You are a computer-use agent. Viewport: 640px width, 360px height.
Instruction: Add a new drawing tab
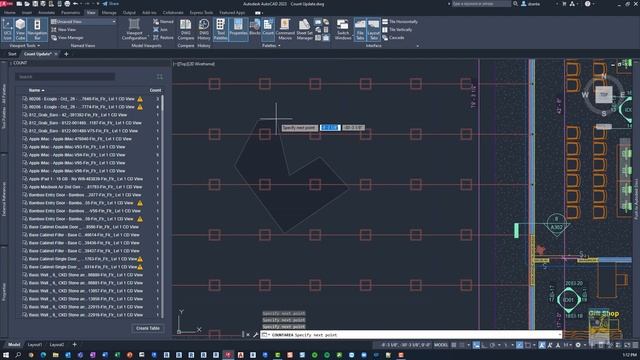click(x=66, y=54)
